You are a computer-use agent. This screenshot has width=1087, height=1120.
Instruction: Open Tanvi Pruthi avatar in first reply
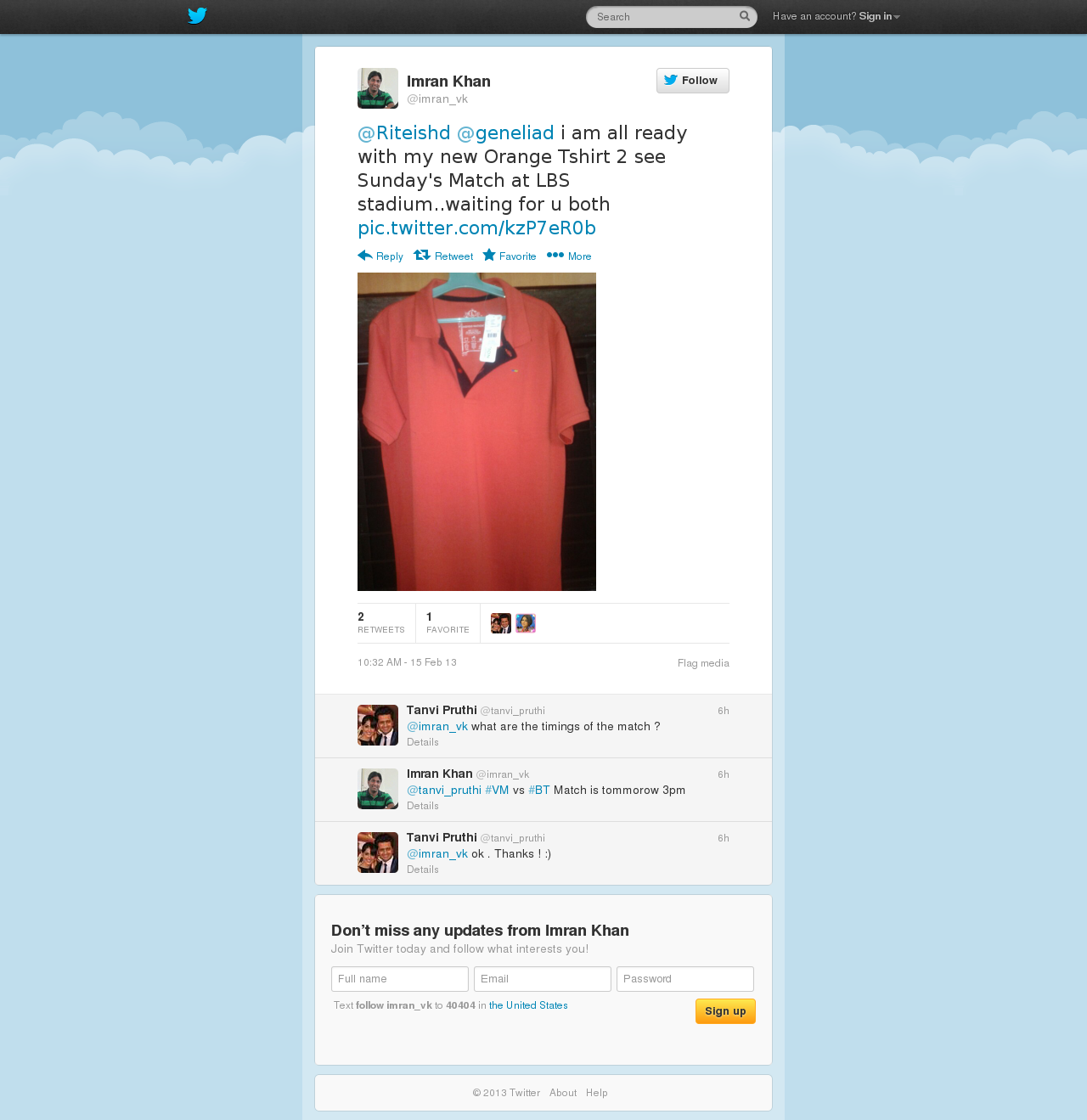[378, 725]
